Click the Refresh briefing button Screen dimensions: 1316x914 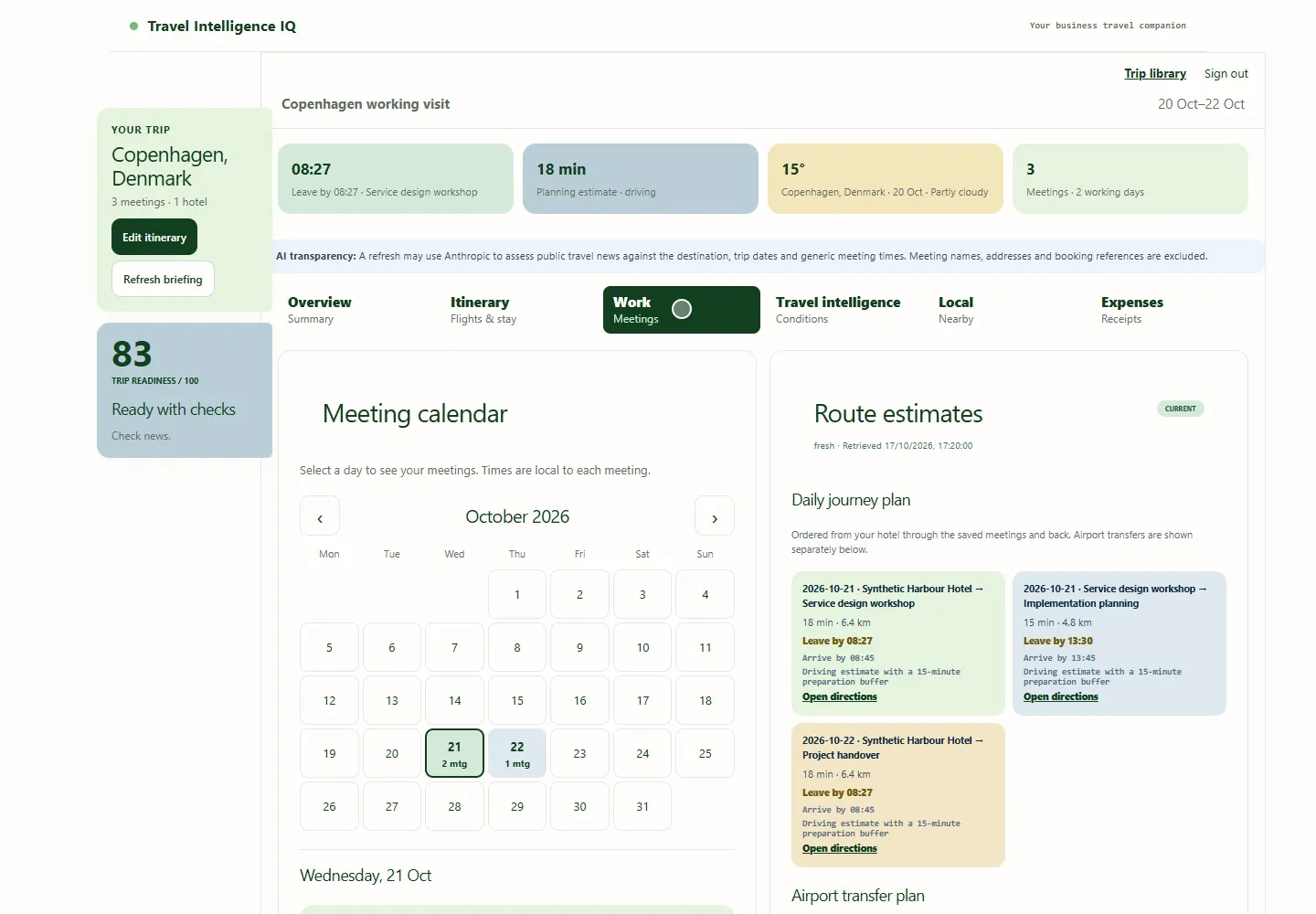[163, 279]
